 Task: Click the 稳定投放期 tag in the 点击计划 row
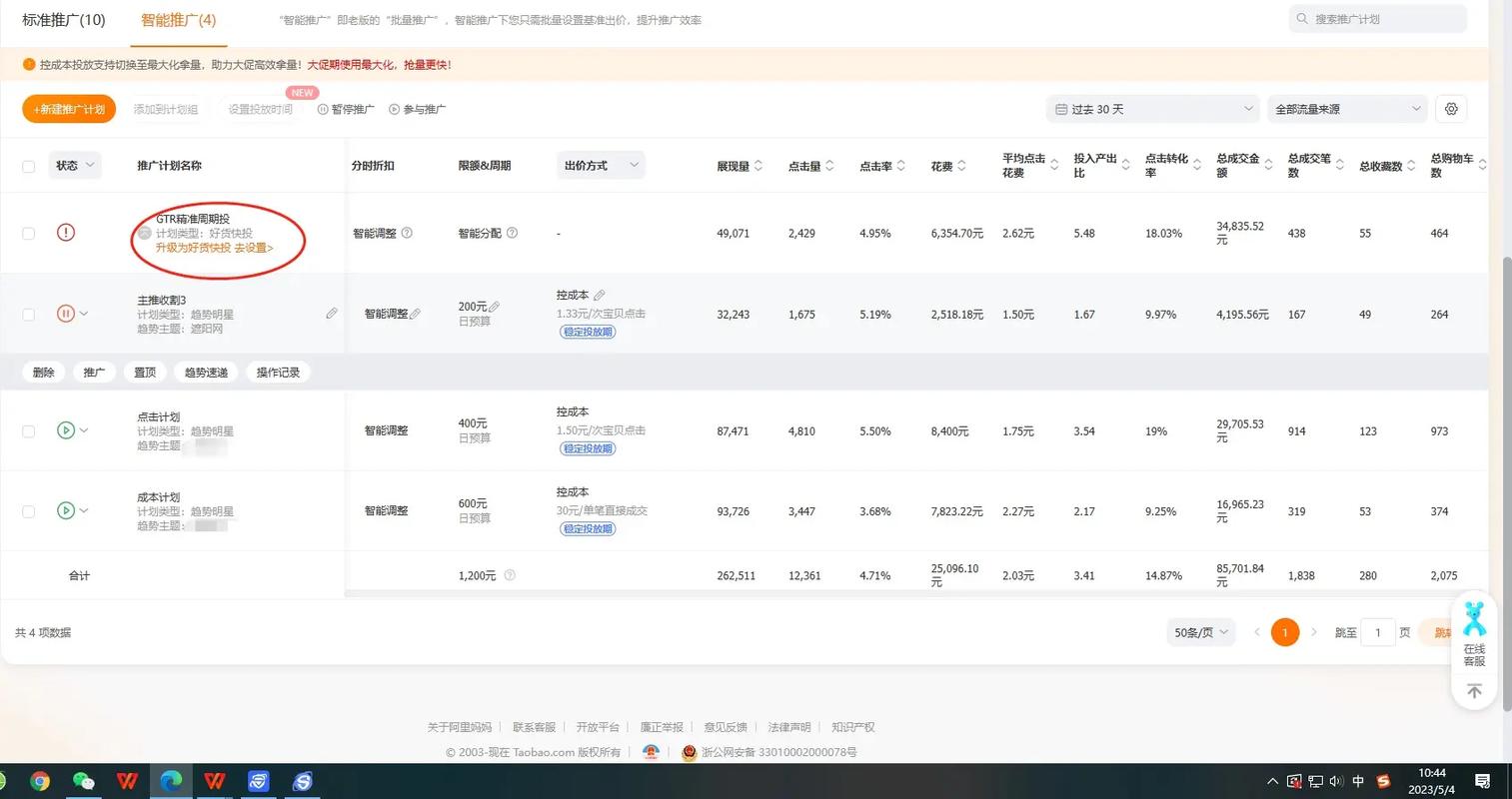click(x=588, y=448)
